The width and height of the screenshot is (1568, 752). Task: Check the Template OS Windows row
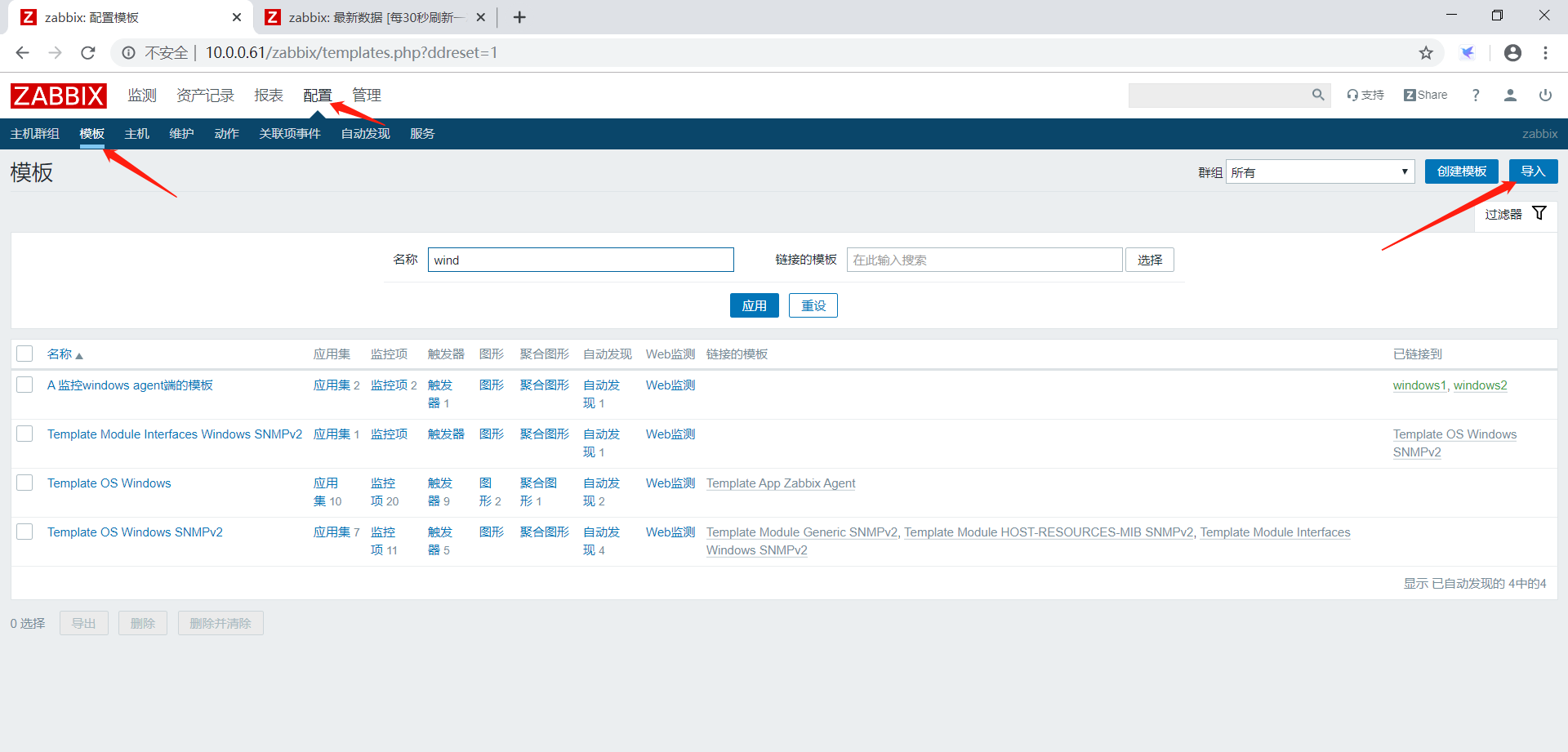pyautogui.click(x=24, y=483)
